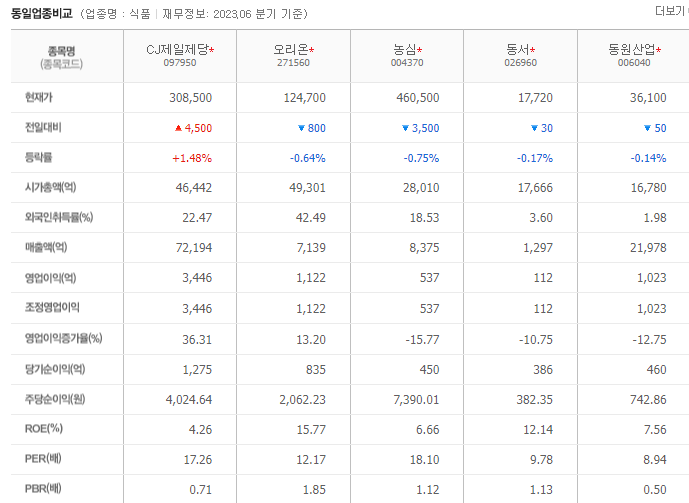
Task: Click the 당기순이익(억) row label
Action: 55,369
